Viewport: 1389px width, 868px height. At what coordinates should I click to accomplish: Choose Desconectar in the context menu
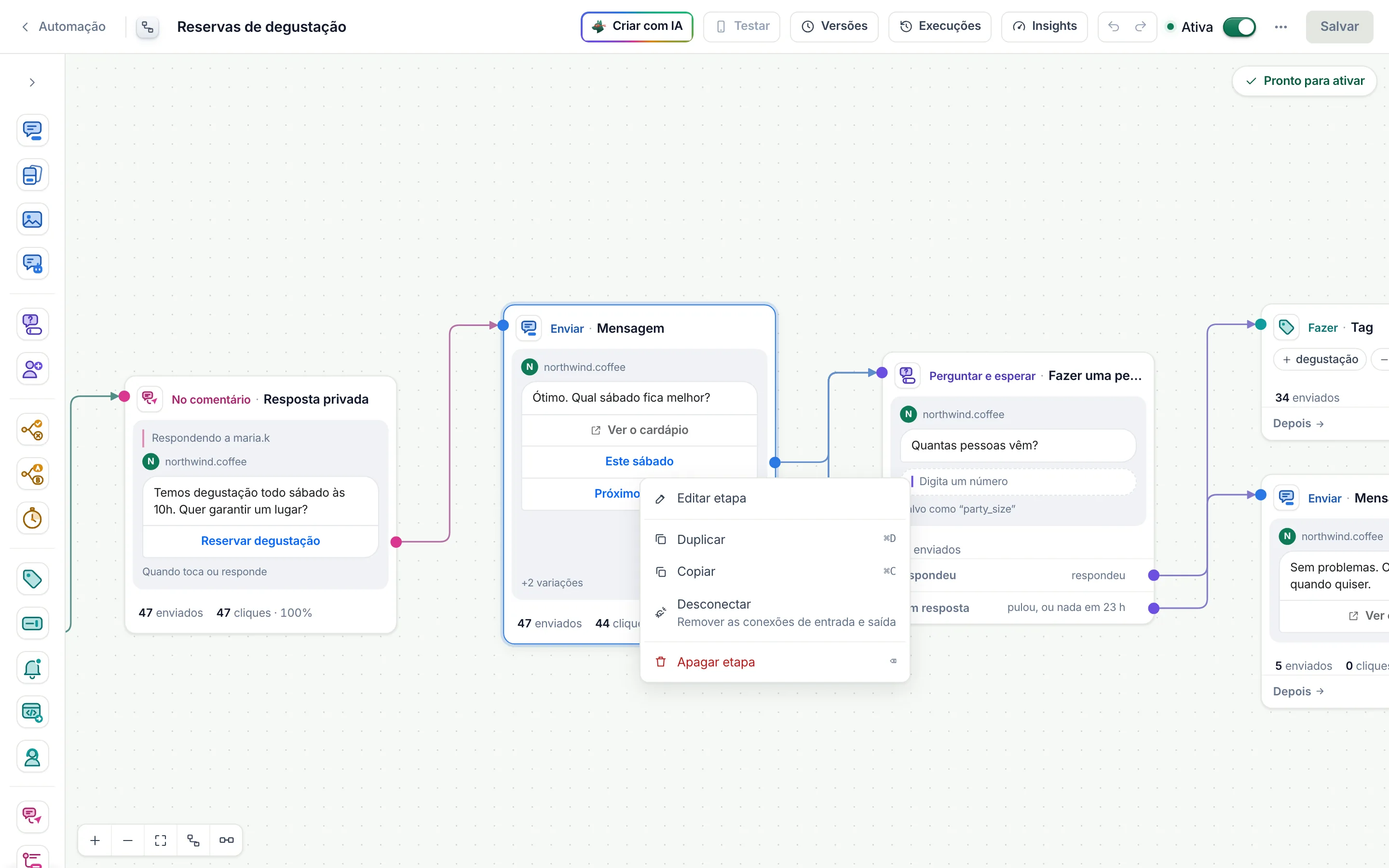click(775, 612)
